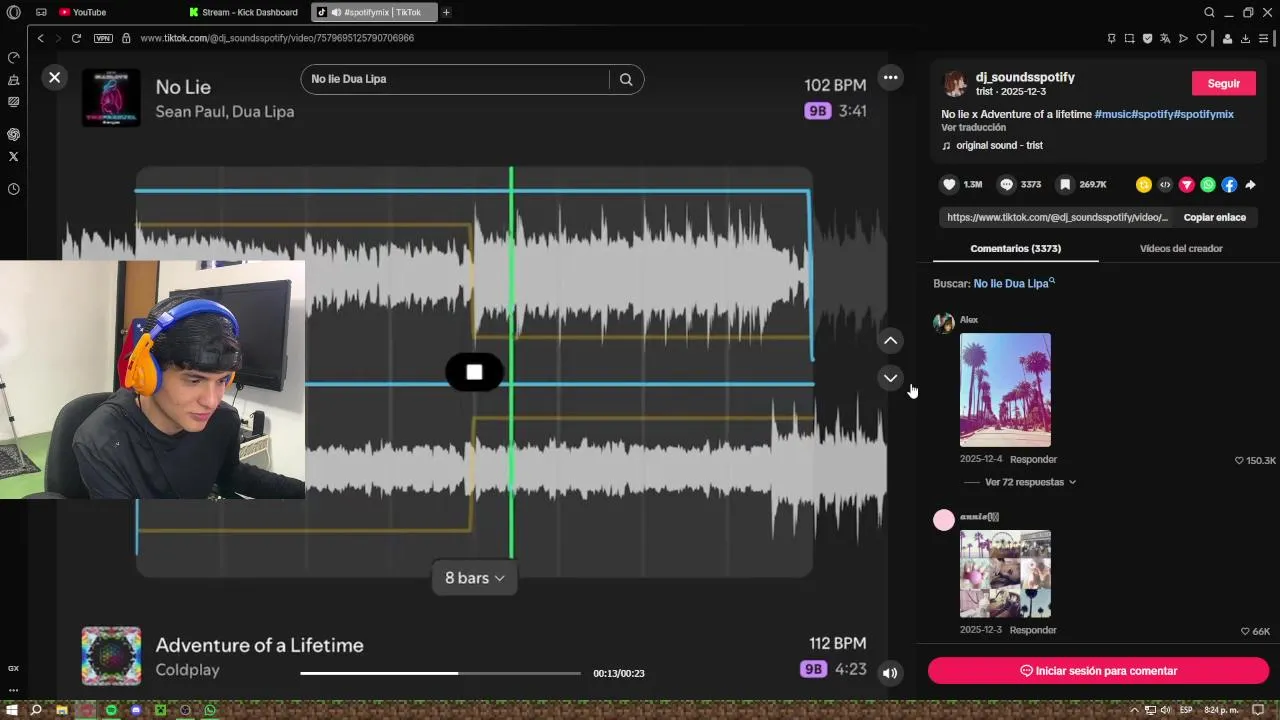Reply to Alex's comment via 'Responder'
Screen dimensions: 1280x720
[1033, 460]
